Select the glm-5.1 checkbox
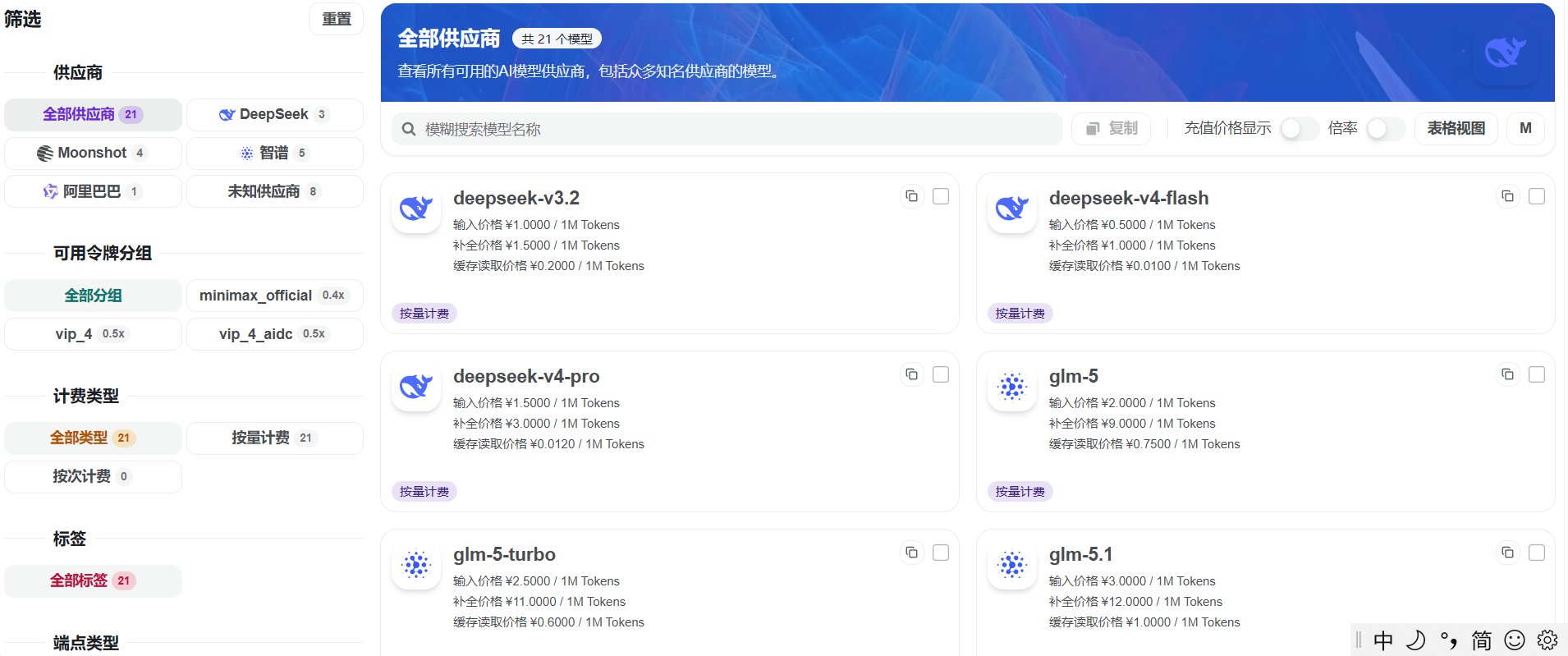The height and width of the screenshot is (656, 1568). pos(1537,553)
